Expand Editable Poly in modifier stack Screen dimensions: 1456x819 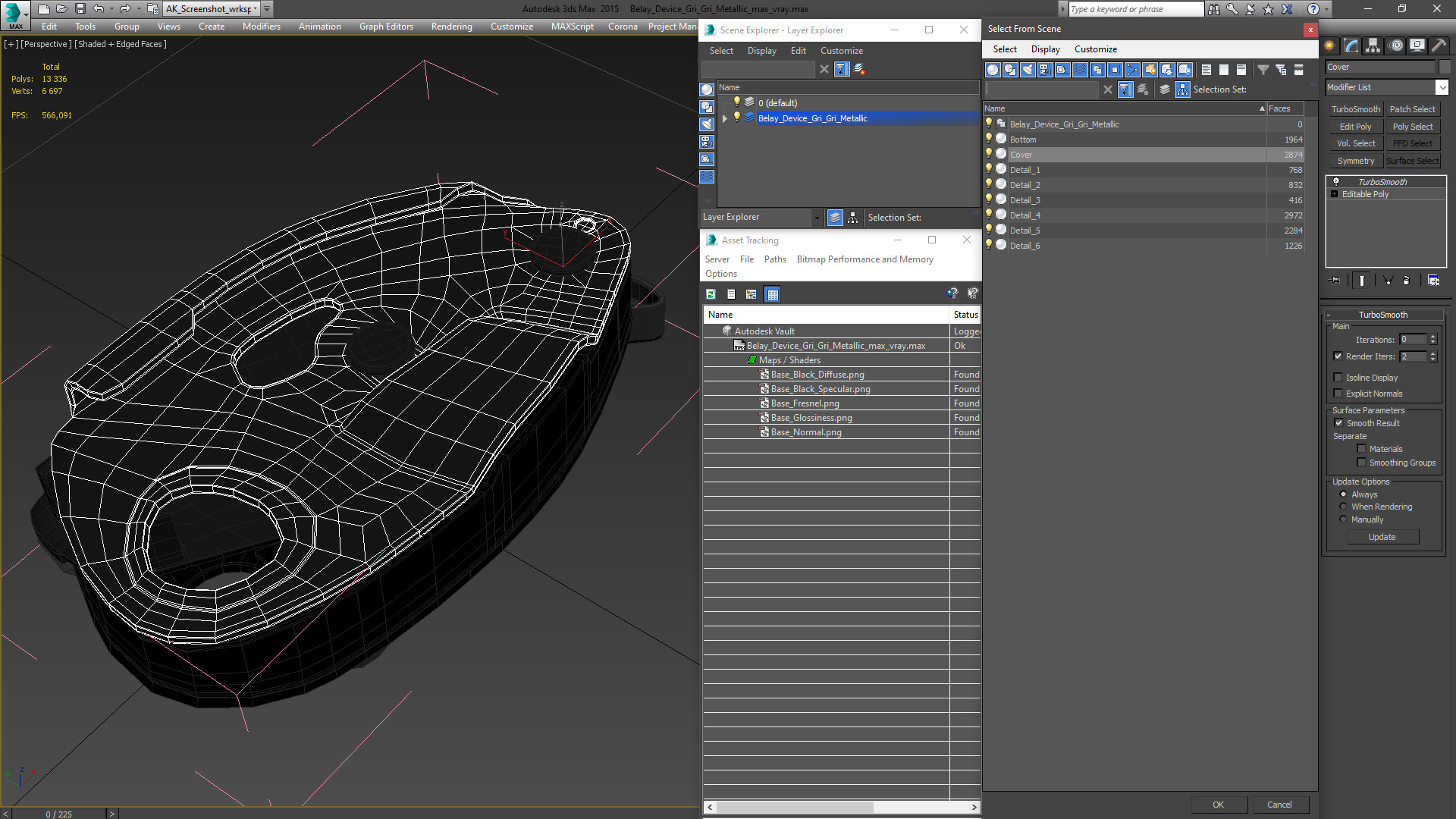[1335, 194]
